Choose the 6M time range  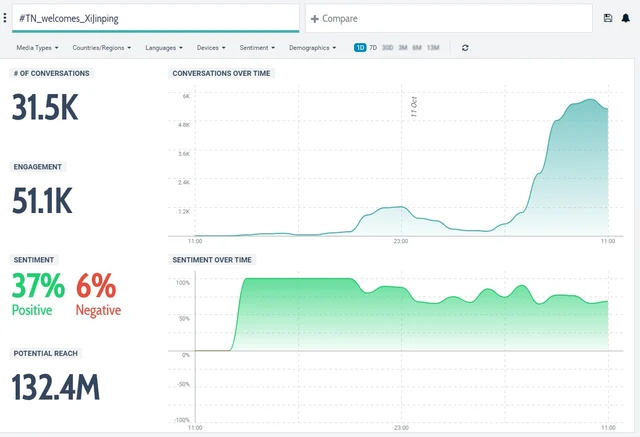pyautogui.click(x=417, y=48)
